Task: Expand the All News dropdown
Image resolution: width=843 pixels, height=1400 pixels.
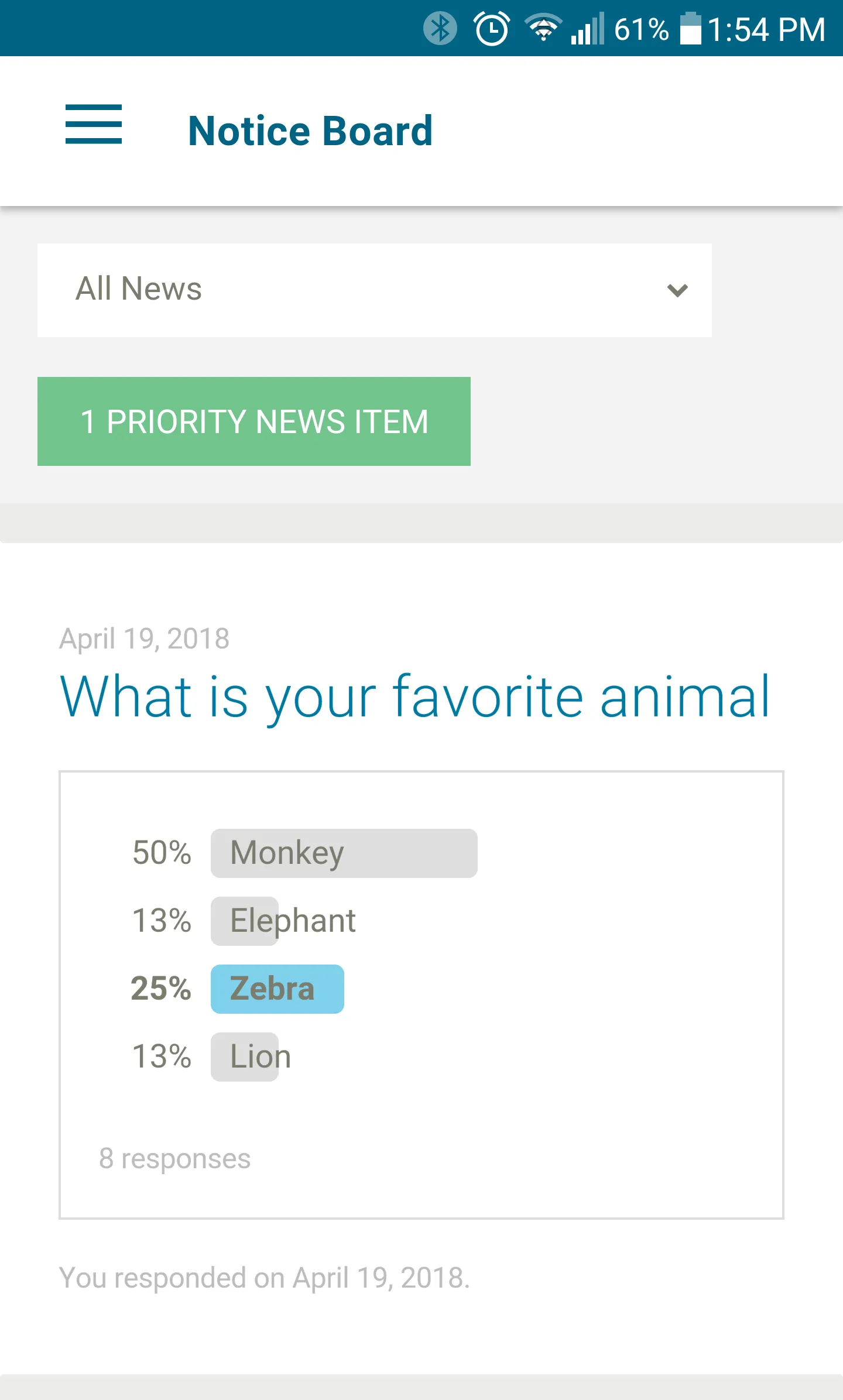Action: tap(374, 290)
